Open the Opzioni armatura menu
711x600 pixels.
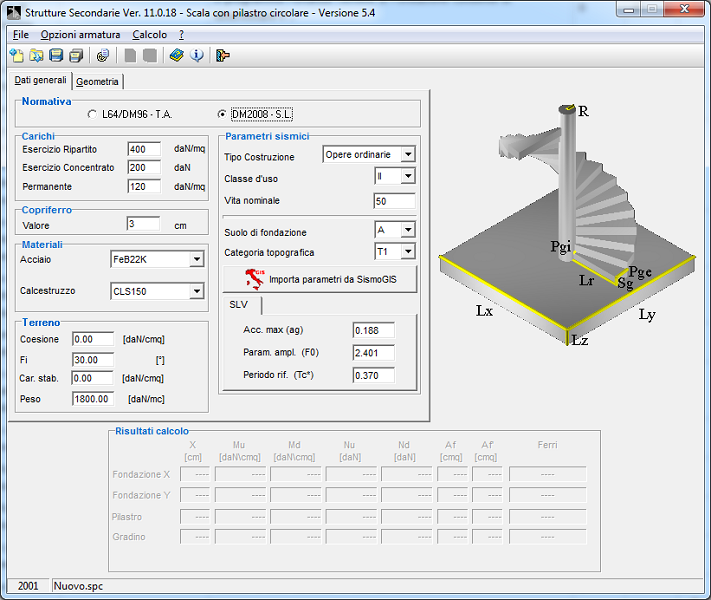[x=80, y=34]
